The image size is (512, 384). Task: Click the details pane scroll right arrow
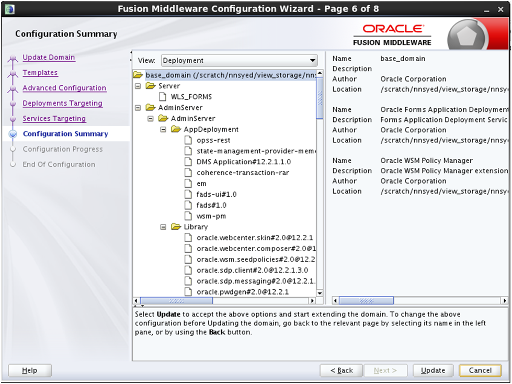tap(505, 301)
